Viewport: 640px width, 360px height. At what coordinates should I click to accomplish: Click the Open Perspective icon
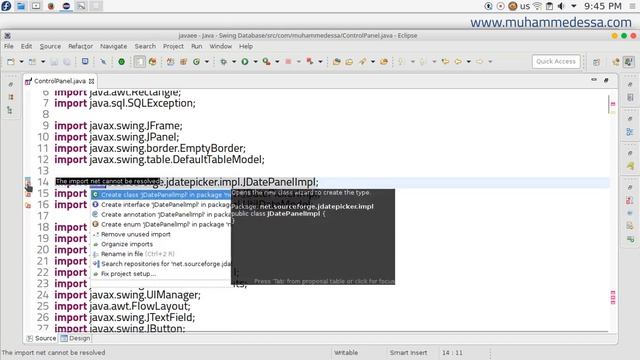(596, 62)
